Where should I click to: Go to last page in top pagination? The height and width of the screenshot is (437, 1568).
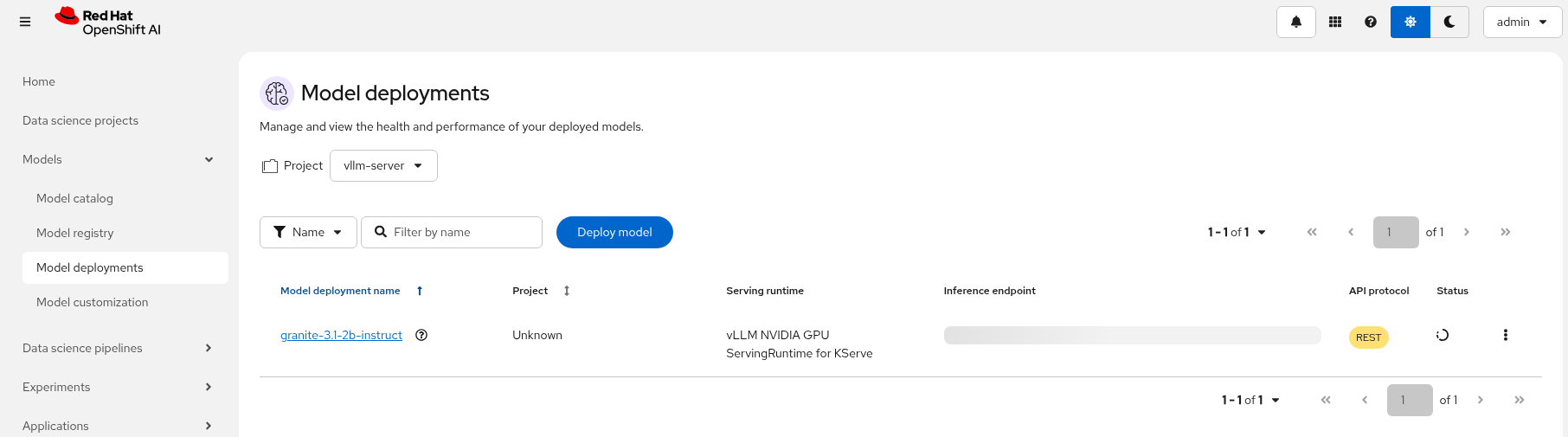(1506, 232)
